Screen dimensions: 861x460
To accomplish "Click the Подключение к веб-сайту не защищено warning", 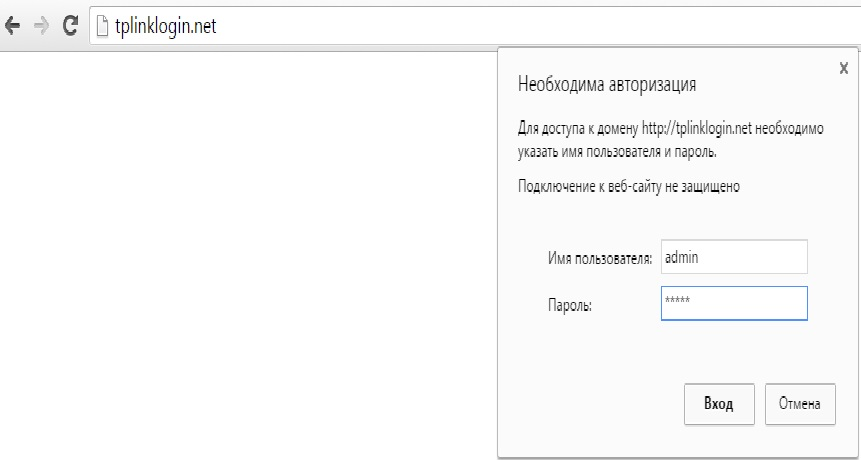I will pyautogui.click(x=628, y=186).
